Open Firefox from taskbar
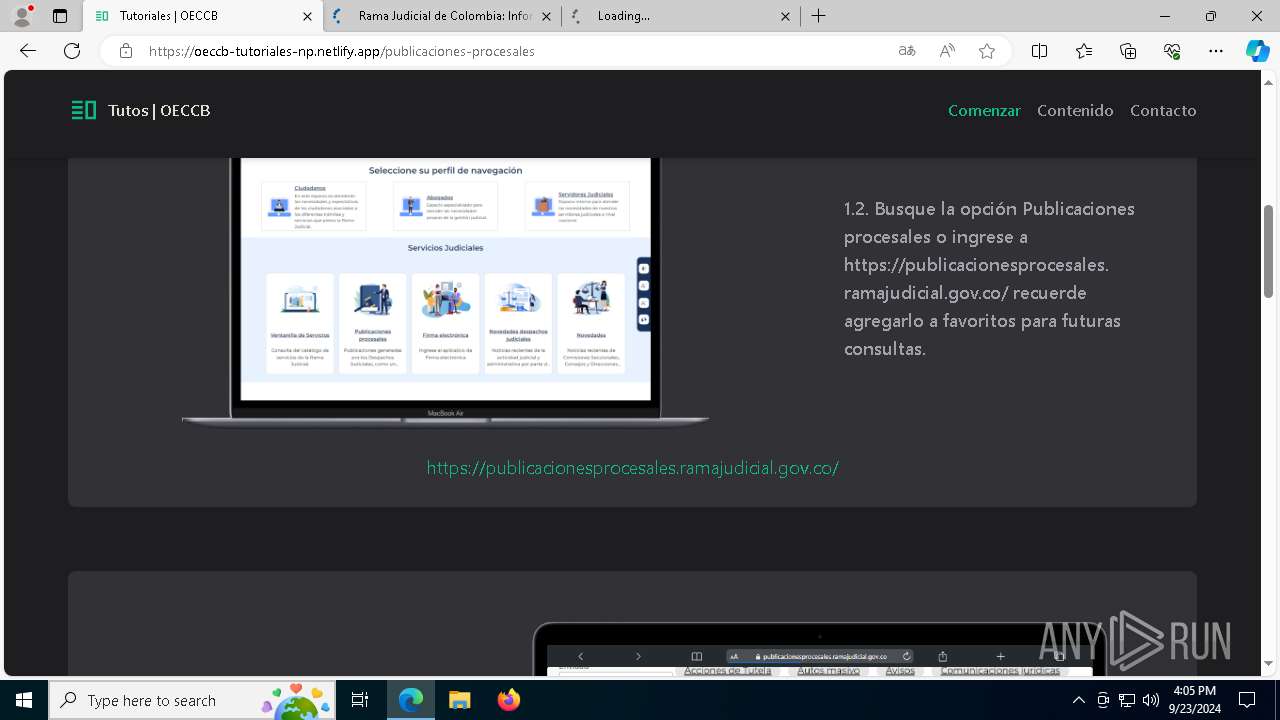 pos(508,701)
